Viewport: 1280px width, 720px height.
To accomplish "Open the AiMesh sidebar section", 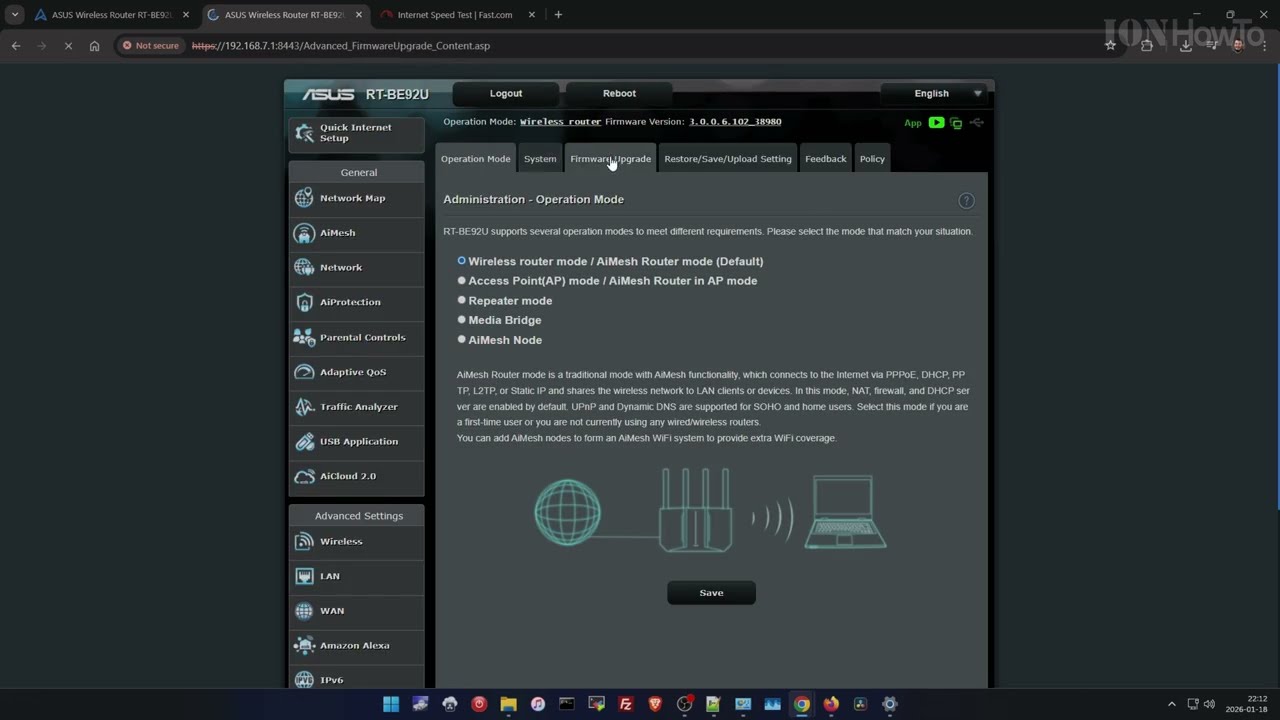I will pyautogui.click(x=356, y=233).
